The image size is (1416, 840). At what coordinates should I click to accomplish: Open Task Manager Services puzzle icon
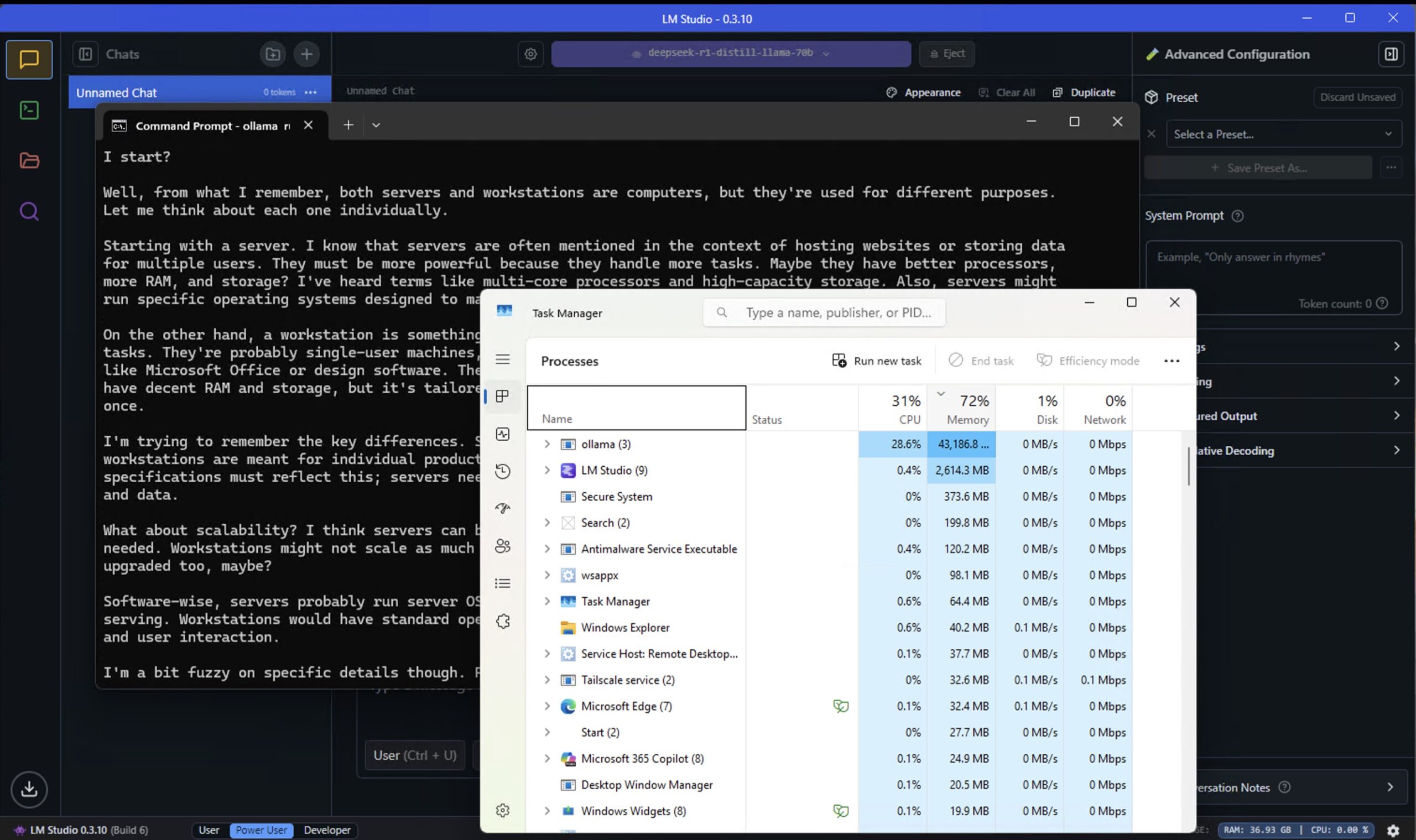(502, 621)
